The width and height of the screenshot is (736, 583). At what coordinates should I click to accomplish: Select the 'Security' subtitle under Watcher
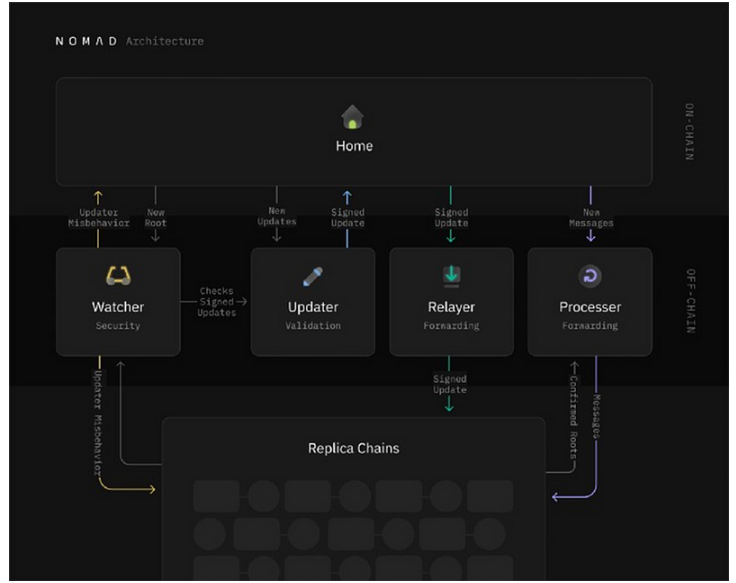pos(118,326)
